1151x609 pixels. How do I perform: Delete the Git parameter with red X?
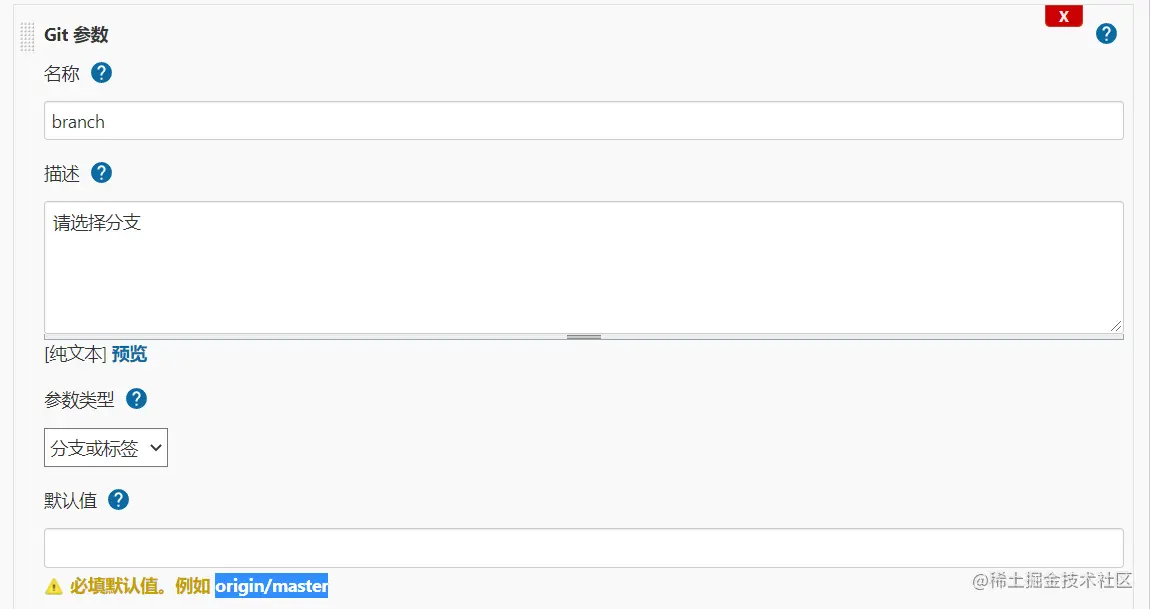point(1063,16)
